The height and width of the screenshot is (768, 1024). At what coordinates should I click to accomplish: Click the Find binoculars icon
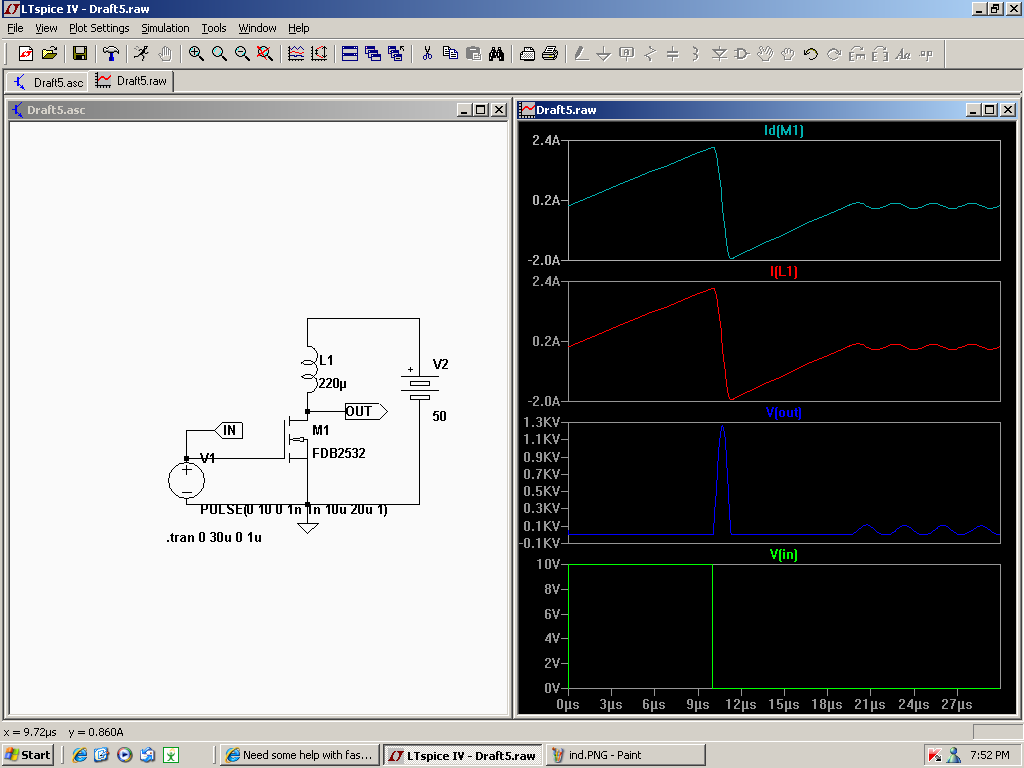(x=496, y=54)
